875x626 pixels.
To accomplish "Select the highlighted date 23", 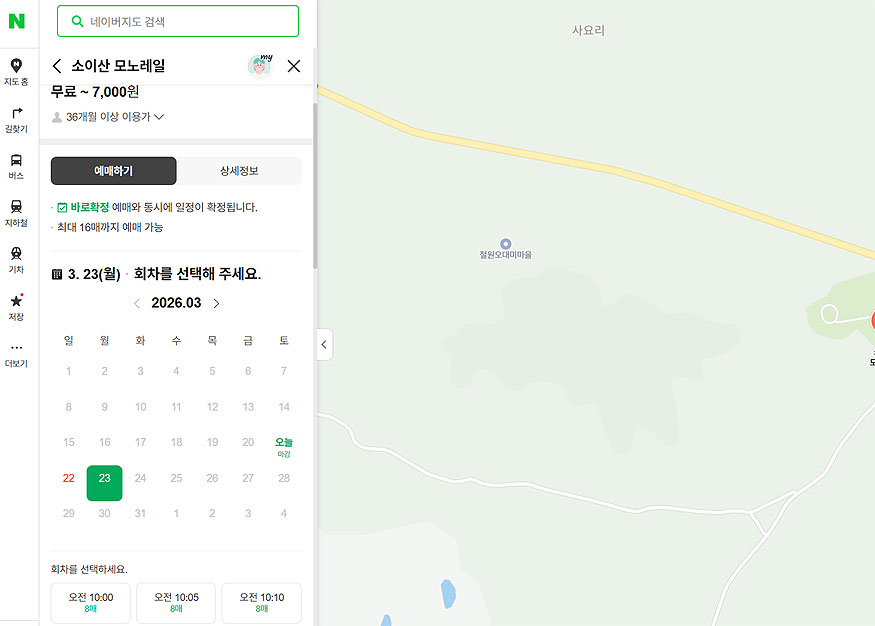I will 104,479.
